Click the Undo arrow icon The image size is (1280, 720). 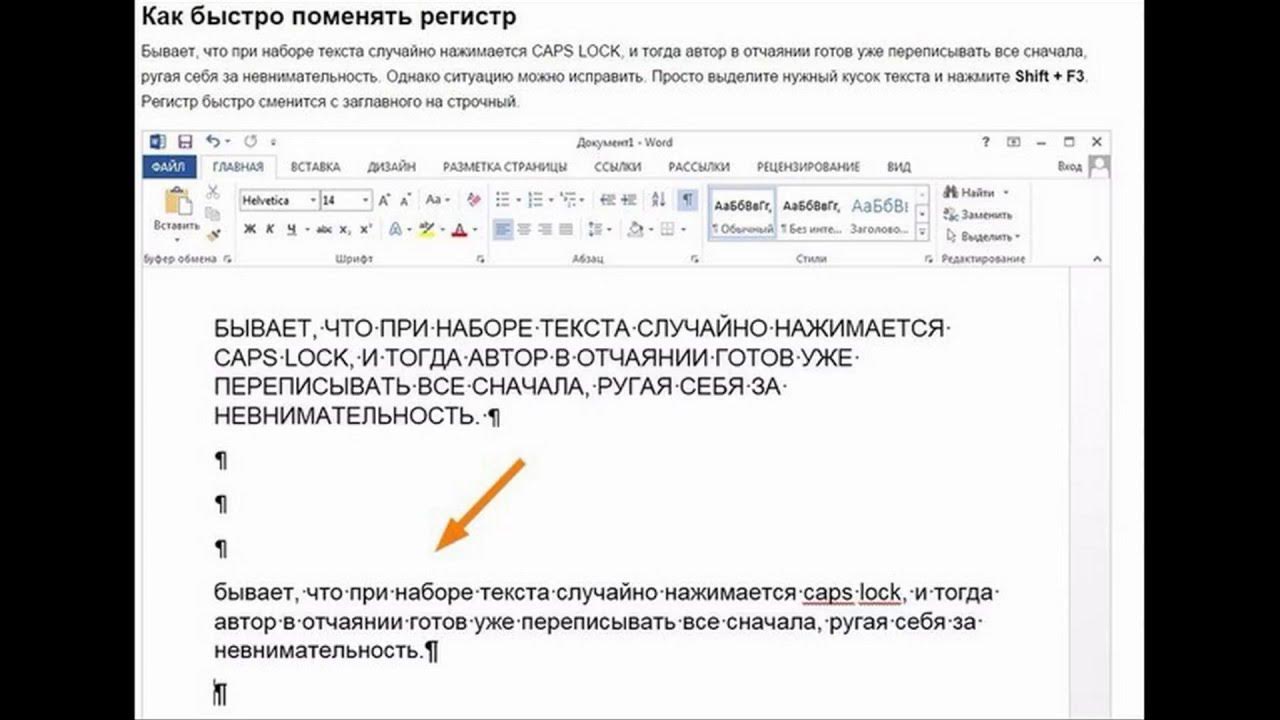click(x=213, y=142)
